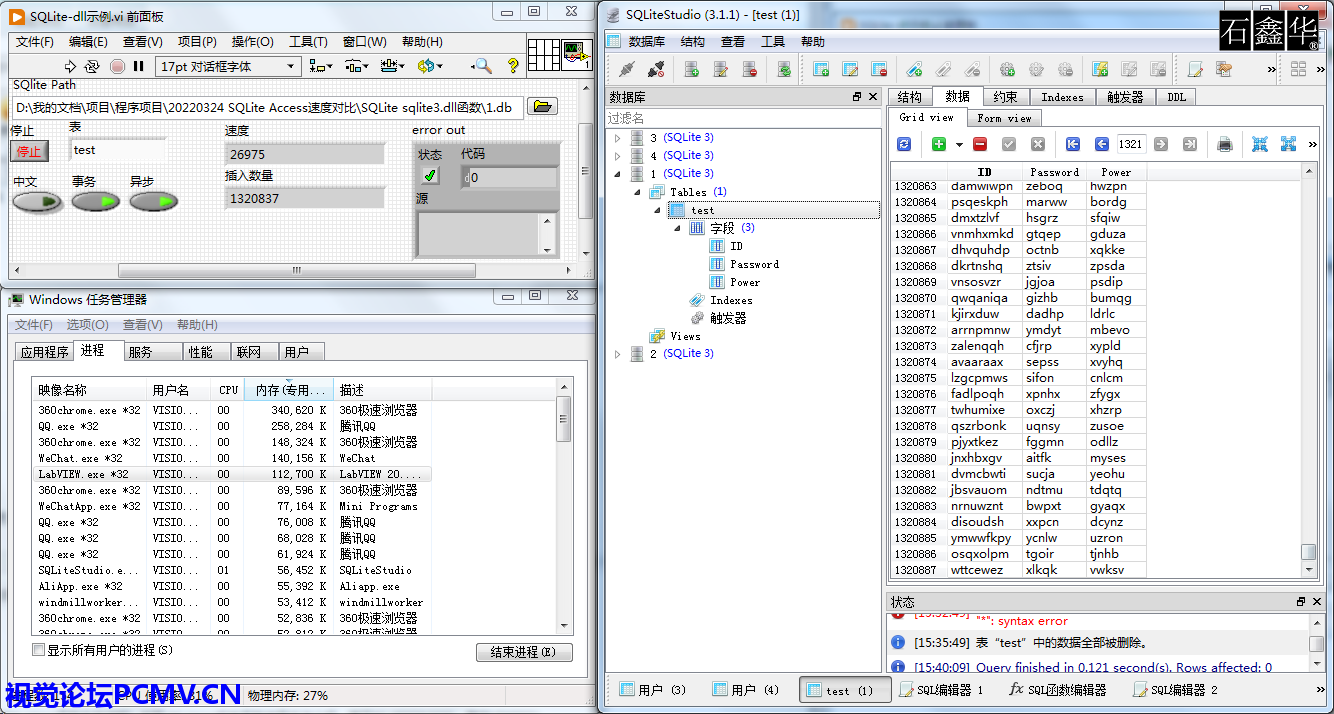Pause the LabVIEW VI execution

[138, 66]
